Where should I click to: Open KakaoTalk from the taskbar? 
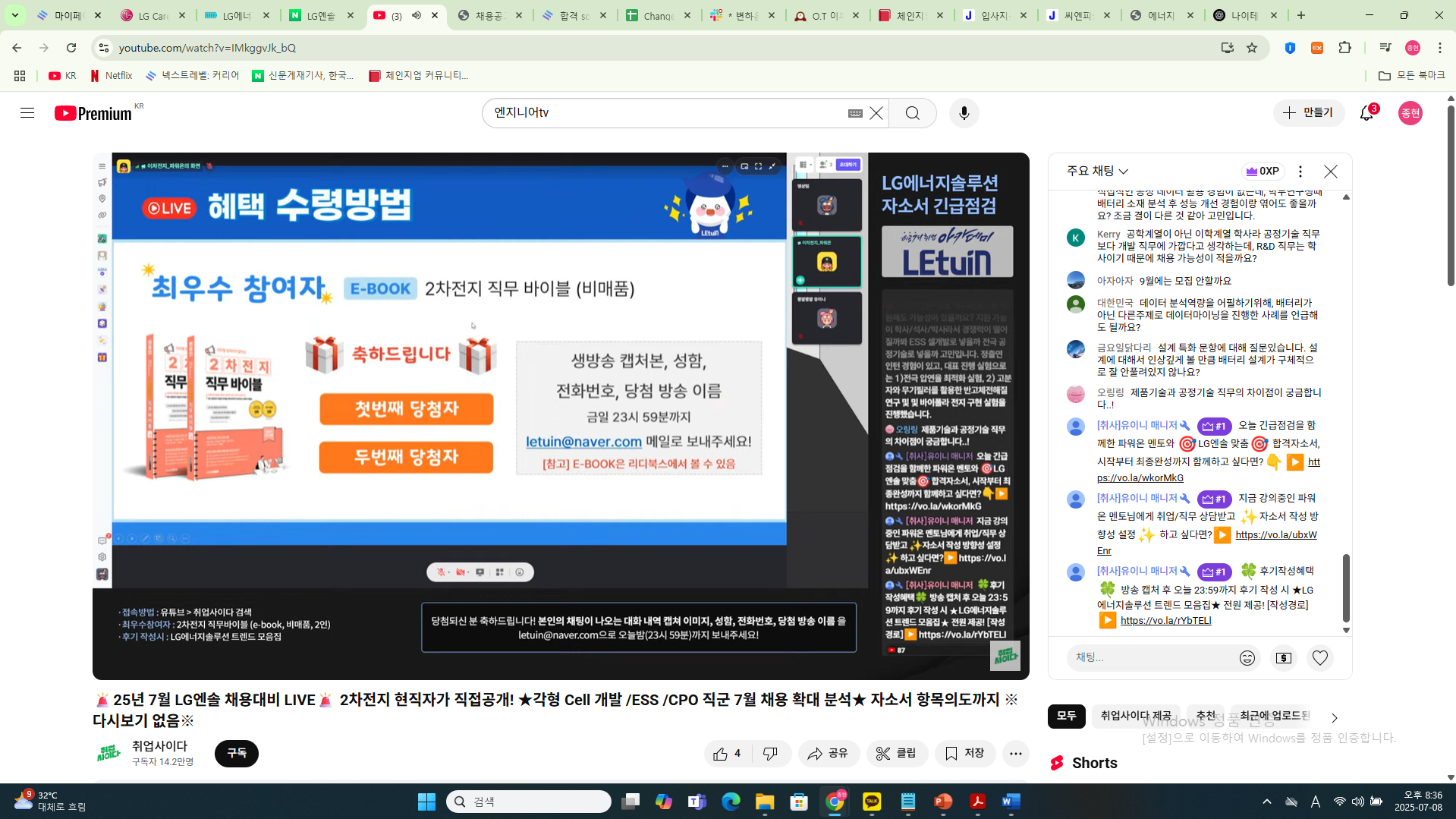[872, 802]
